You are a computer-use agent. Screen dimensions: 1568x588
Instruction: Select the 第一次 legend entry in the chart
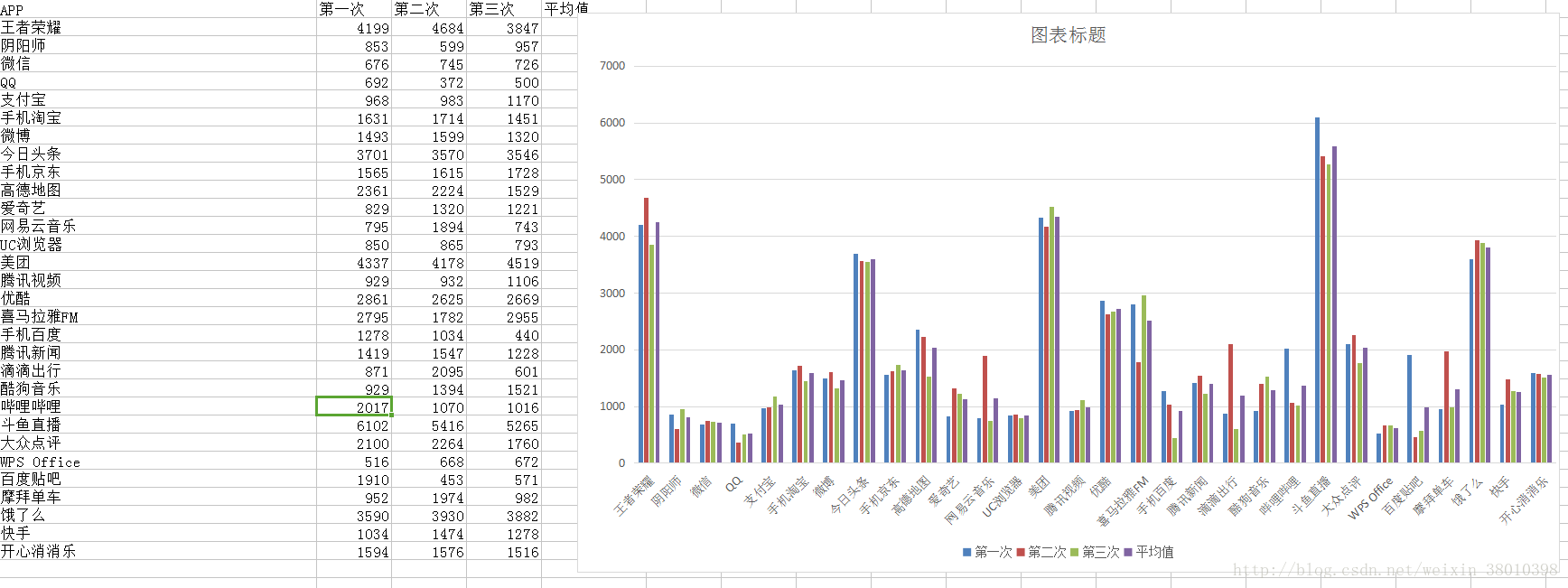(987, 552)
